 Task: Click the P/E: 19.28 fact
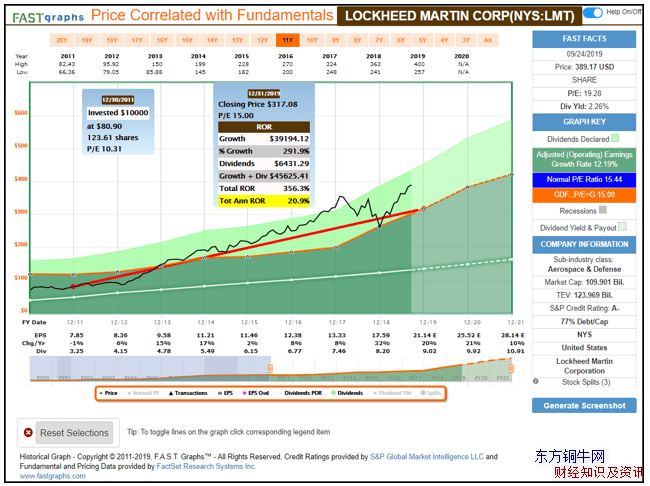click(584, 93)
